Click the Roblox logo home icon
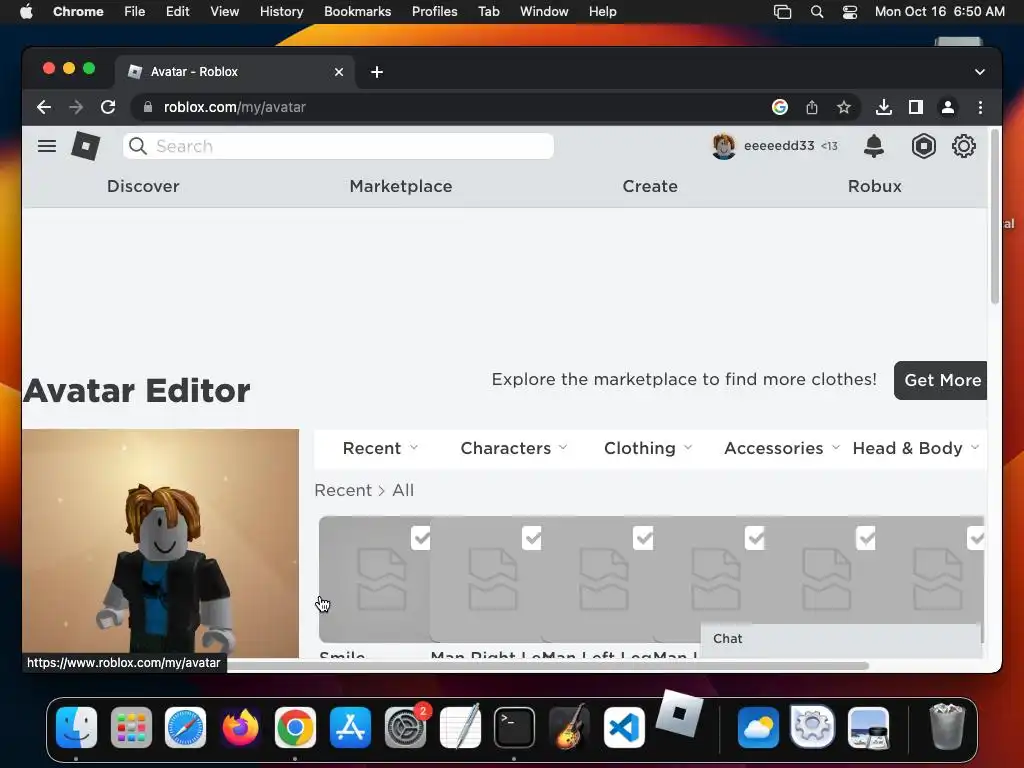Viewport: 1024px width, 768px height. pos(86,146)
